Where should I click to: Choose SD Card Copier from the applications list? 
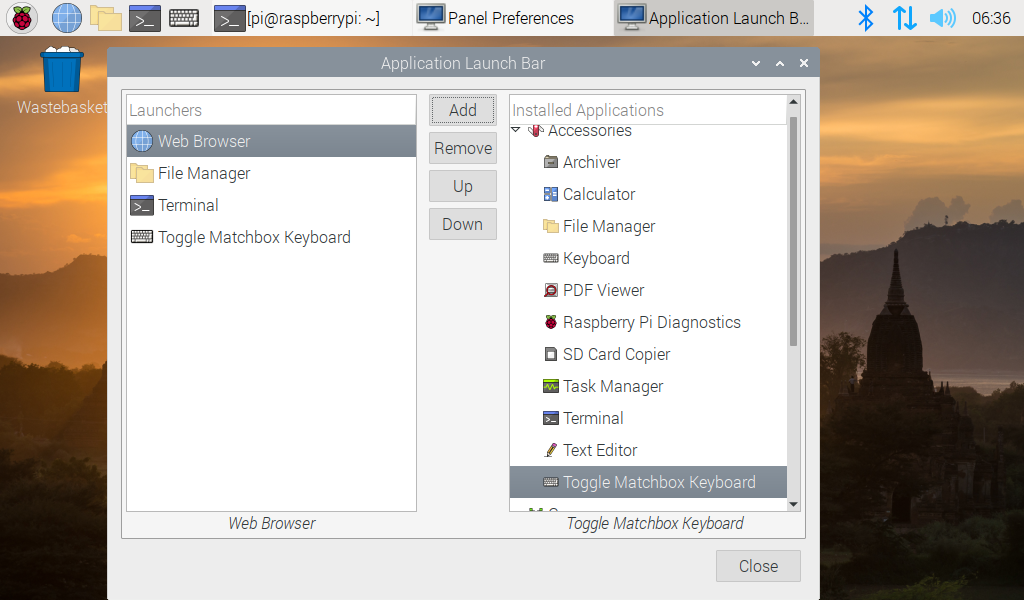[616, 354]
